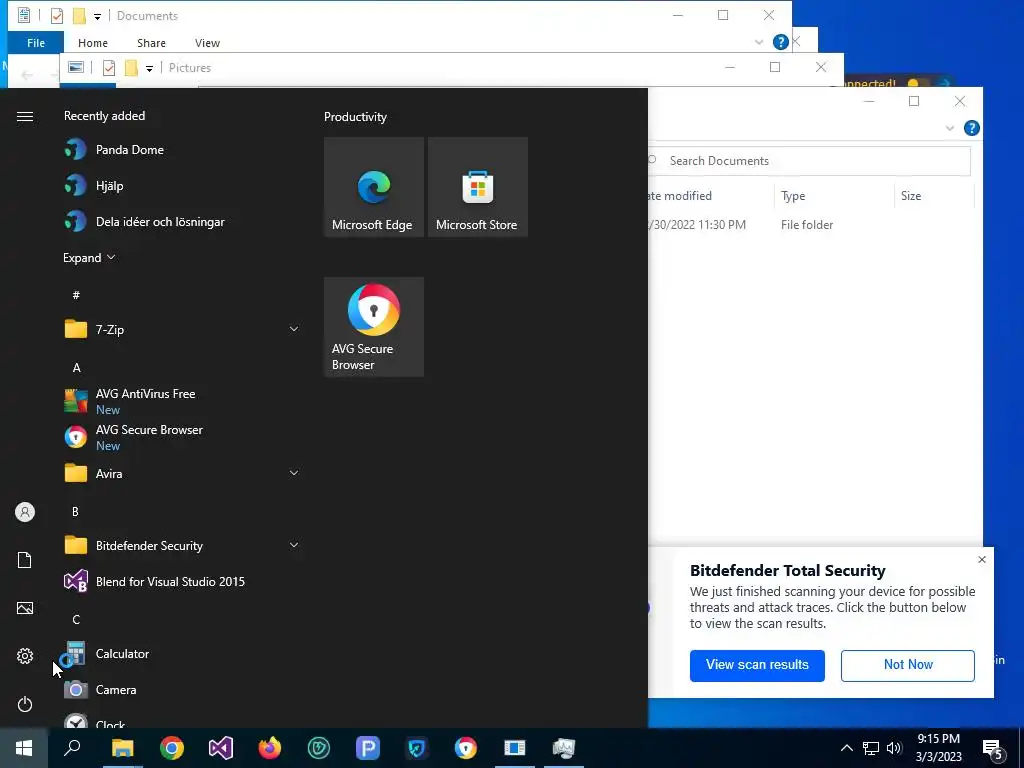Jump to the letter C section header
This screenshot has width=1024, height=768.
pyautogui.click(x=76, y=620)
